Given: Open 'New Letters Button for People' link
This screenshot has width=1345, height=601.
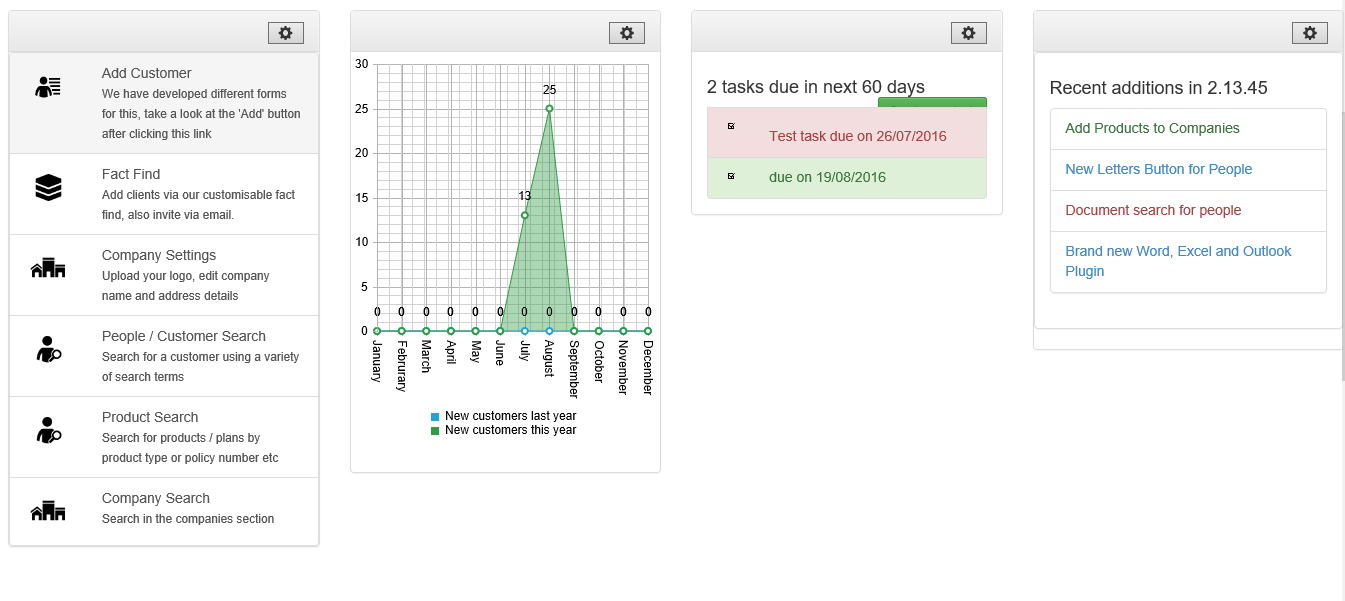Looking at the screenshot, I should (1158, 169).
